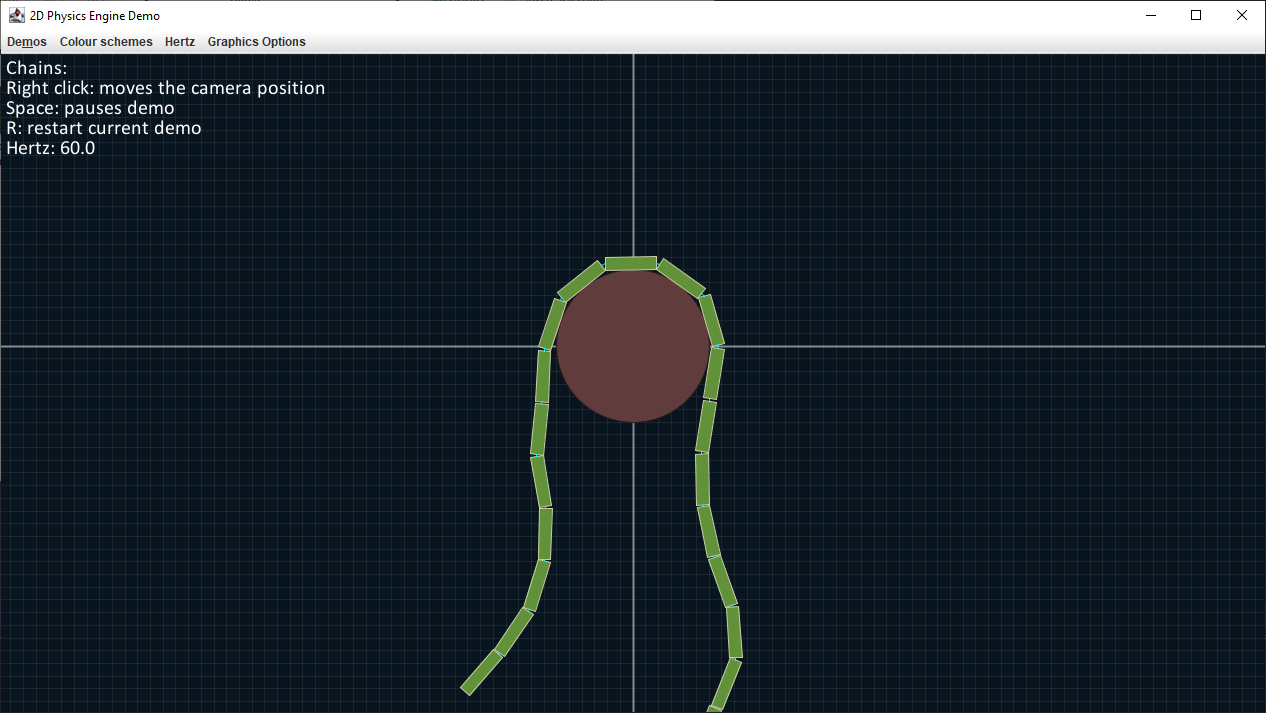The width and height of the screenshot is (1266, 713).
Task: Open the Hertz menu
Action: tap(180, 42)
